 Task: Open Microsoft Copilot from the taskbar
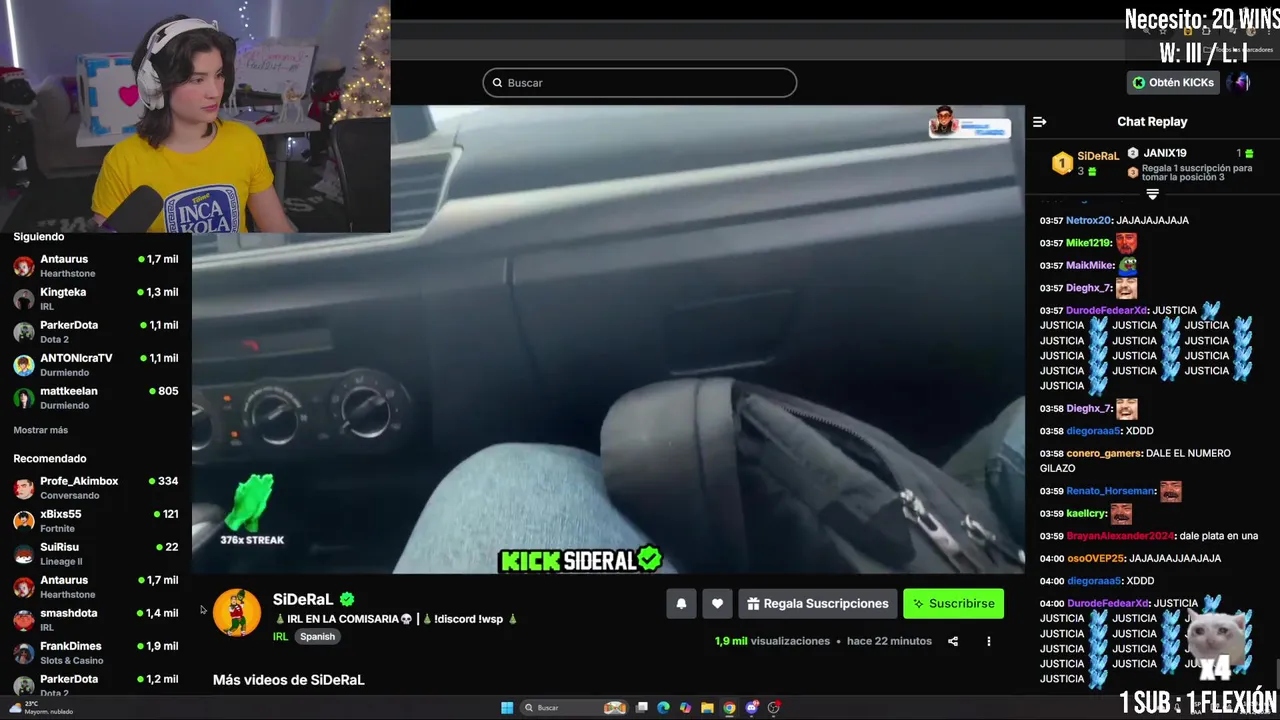pos(685,708)
